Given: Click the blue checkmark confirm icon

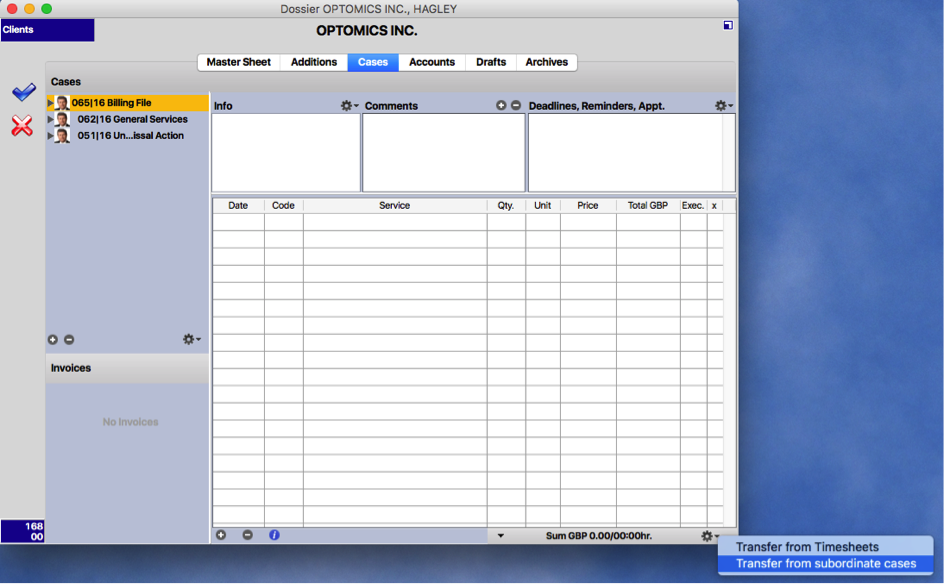Looking at the screenshot, I should pyautogui.click(x=22, y=93).
